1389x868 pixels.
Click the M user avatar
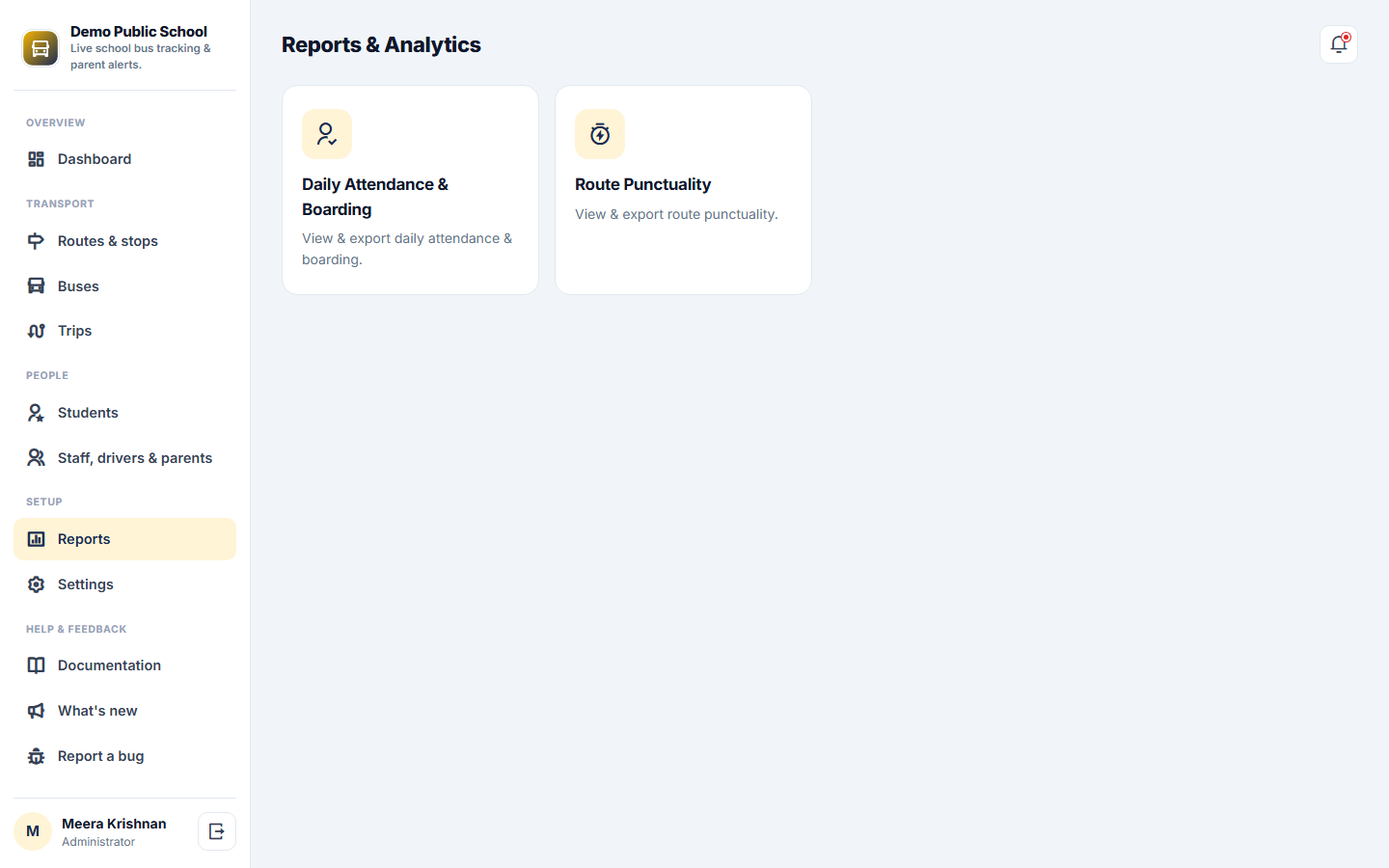(x=33, y=831)
